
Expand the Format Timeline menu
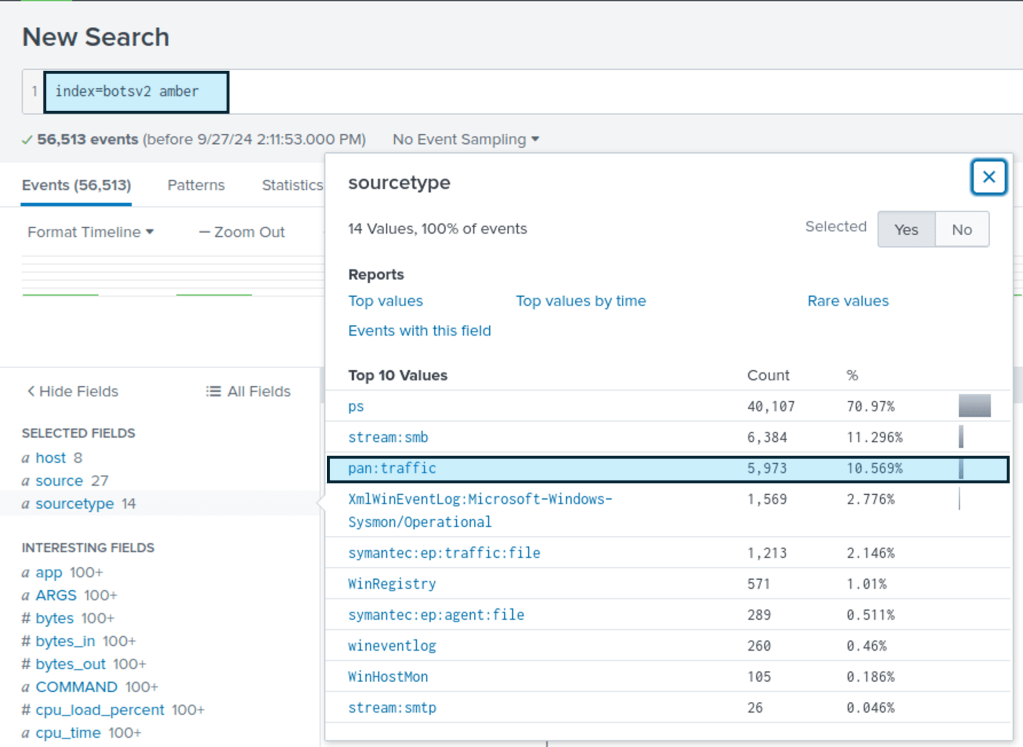pos(90,232)
